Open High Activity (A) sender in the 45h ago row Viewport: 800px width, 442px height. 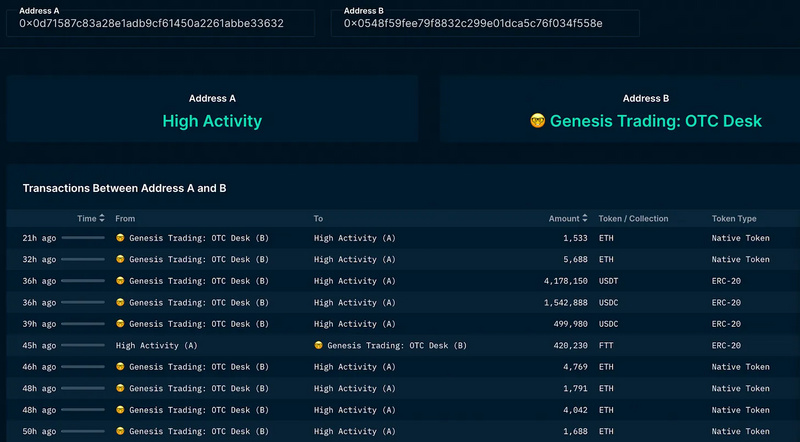pyautogui.click(x=156, y=345)
